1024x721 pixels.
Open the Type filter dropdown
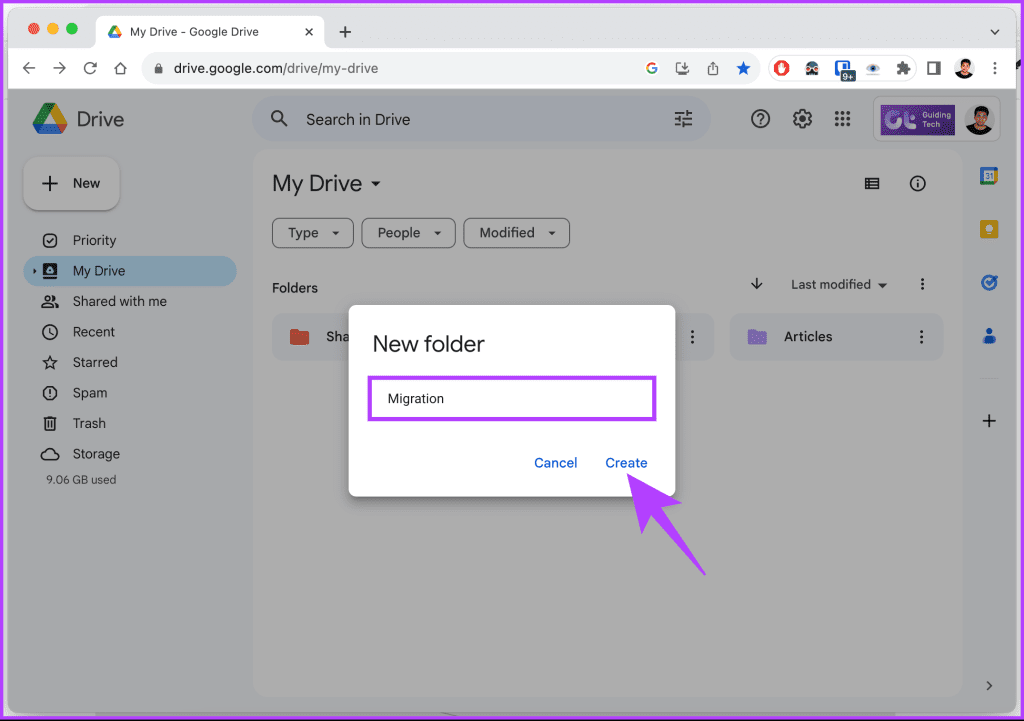click(x=312, y=232)
